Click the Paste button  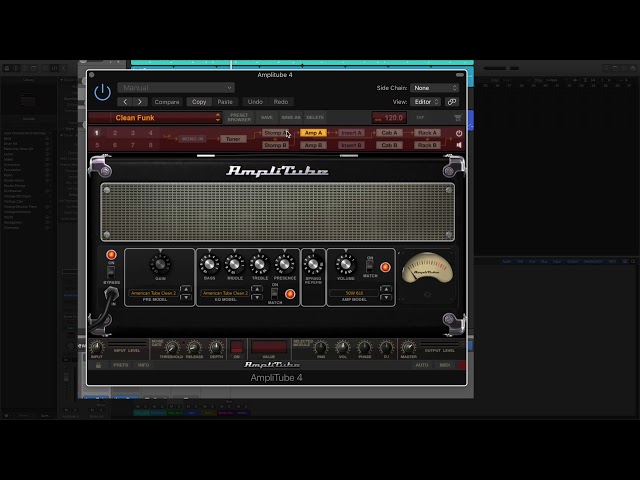point(225,102)
